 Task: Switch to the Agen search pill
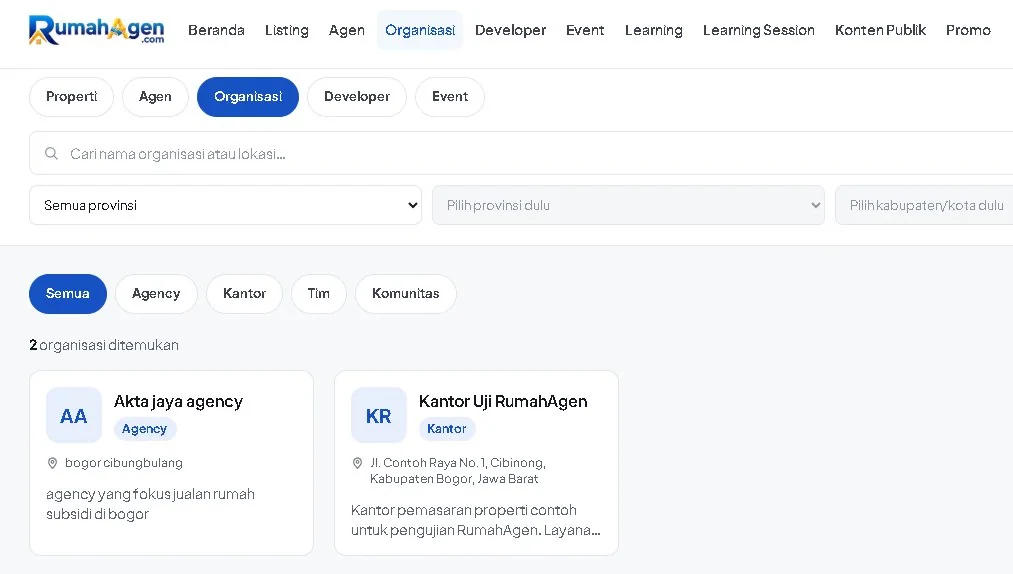tap(155, 97)
